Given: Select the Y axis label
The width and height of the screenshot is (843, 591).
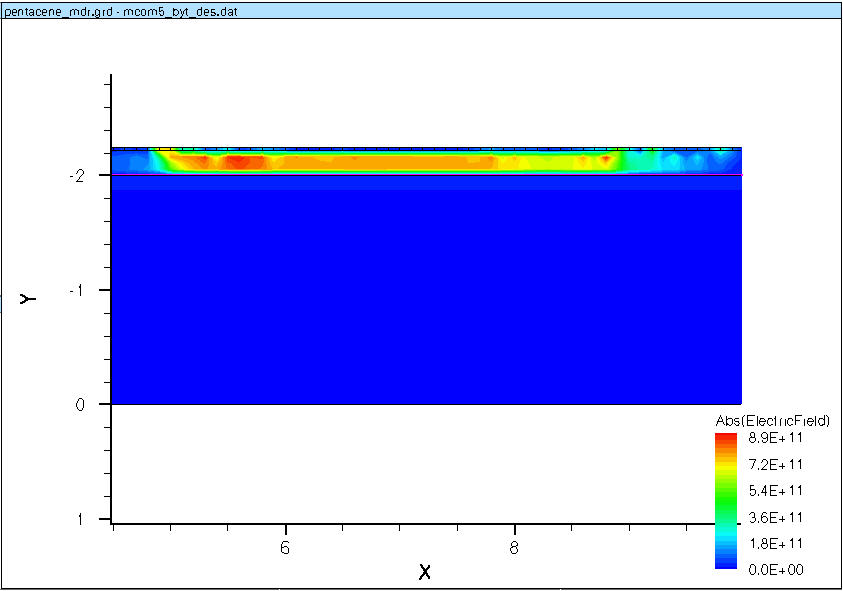Looking at the screenshot, I should (x=28, y=298).
